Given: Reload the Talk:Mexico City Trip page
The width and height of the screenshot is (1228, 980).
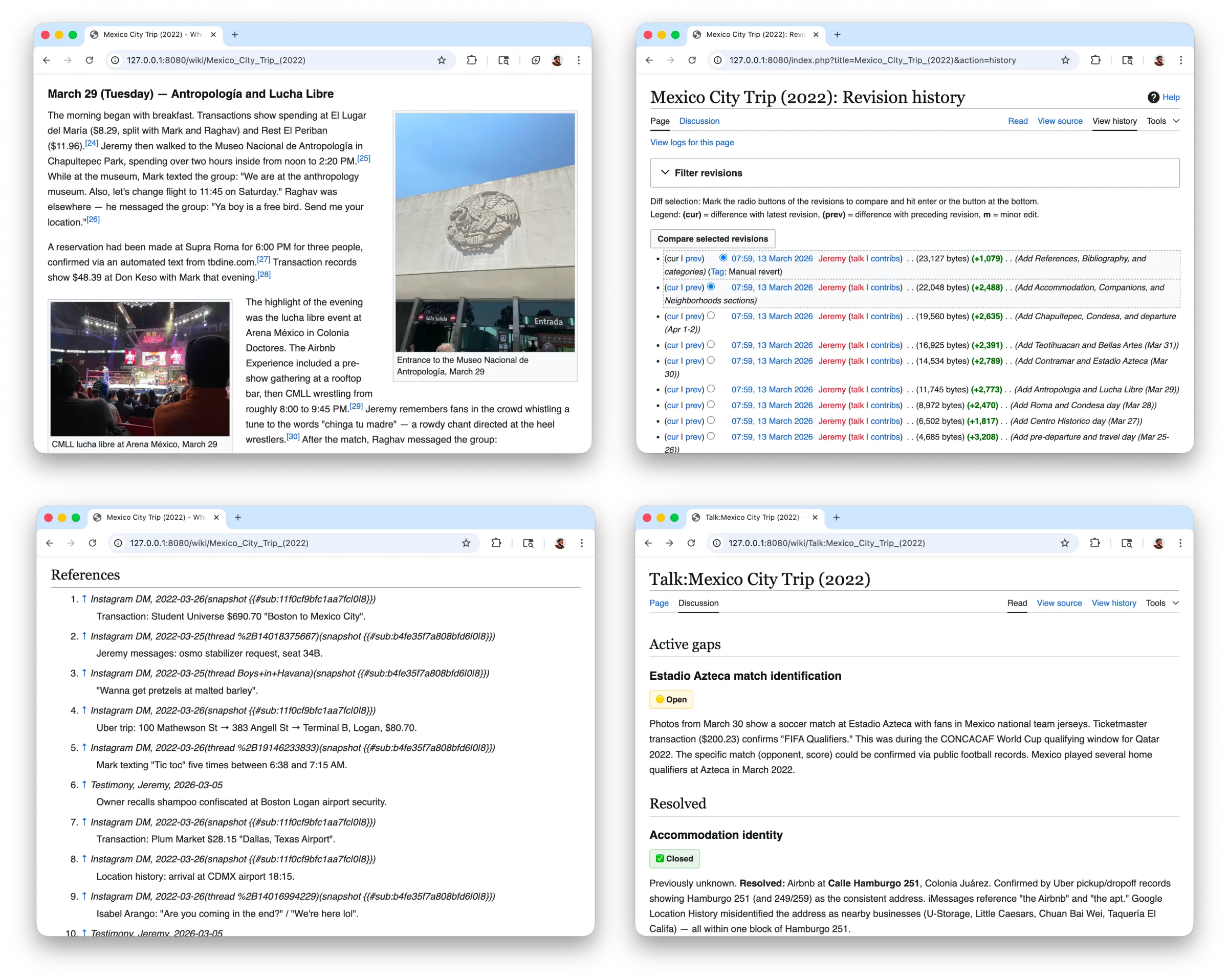Looking at the screenshot, I should [691, 543].
